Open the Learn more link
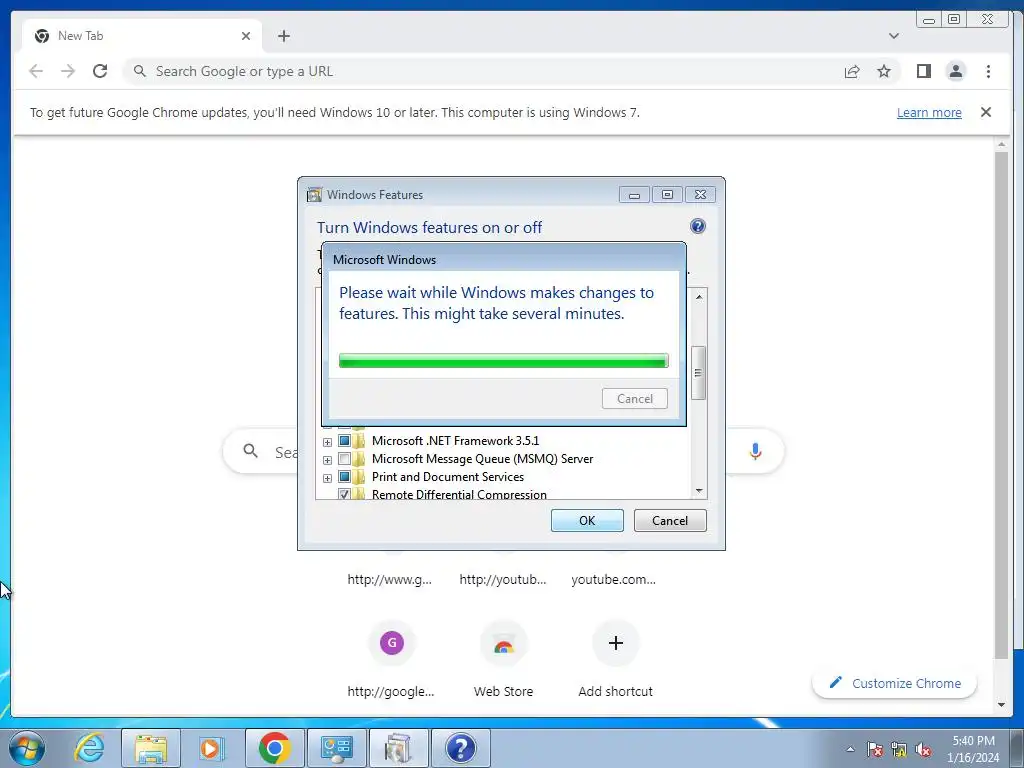The height and width of the screenshot is (768, 1024). [929, 112]
